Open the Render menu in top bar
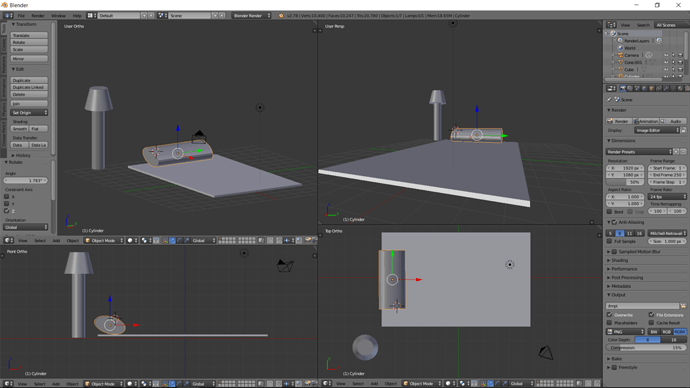Image resolution: width=690 pixels, height=388 pixels. click(x=38, y=15)
